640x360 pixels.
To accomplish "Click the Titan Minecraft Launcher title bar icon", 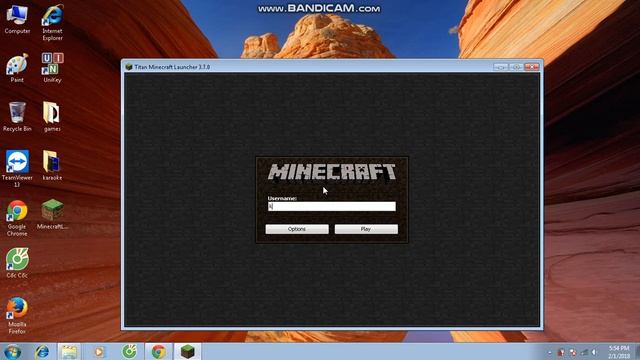I will [129, 67].
